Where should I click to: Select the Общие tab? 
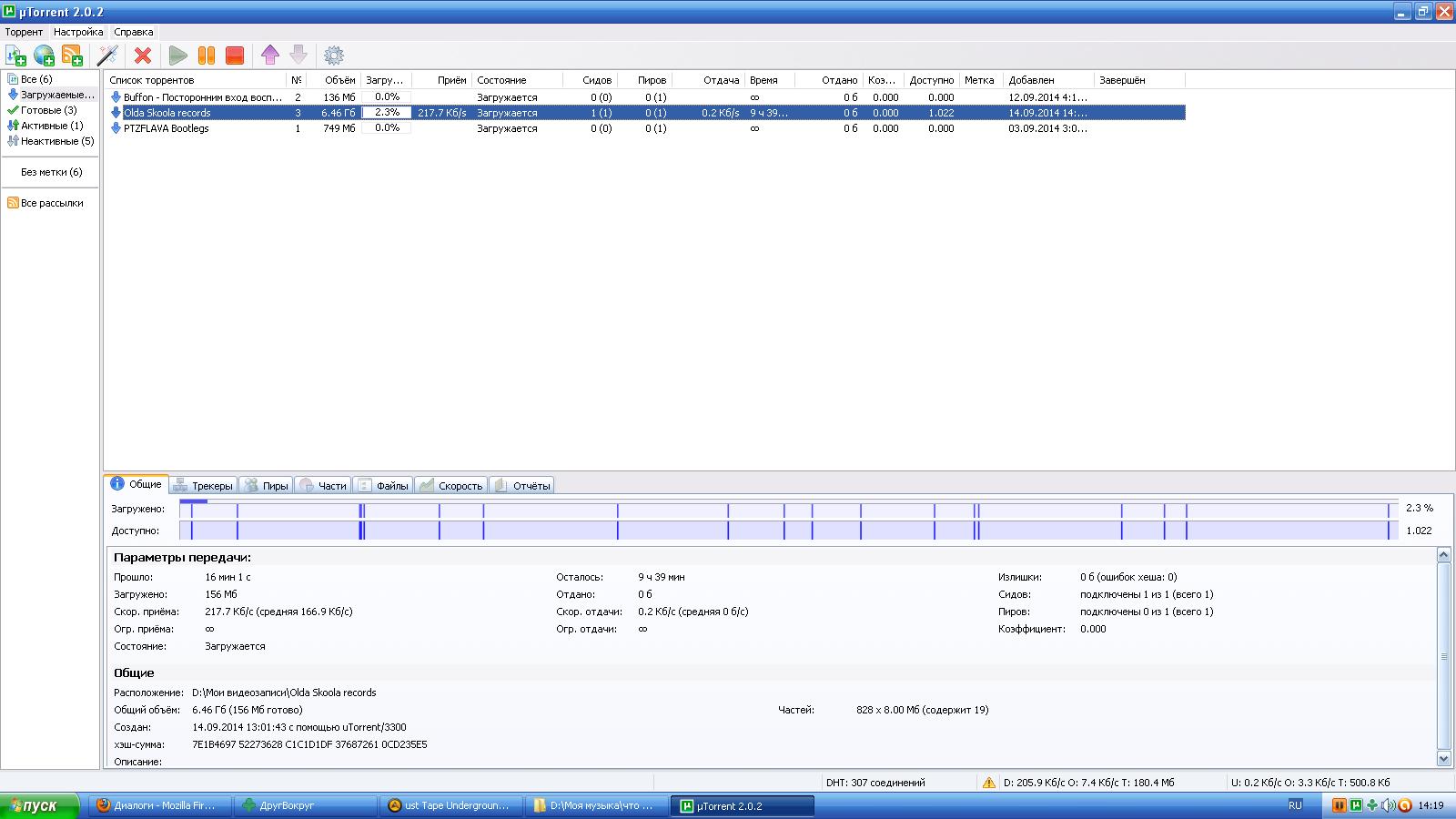pos(136,484)
